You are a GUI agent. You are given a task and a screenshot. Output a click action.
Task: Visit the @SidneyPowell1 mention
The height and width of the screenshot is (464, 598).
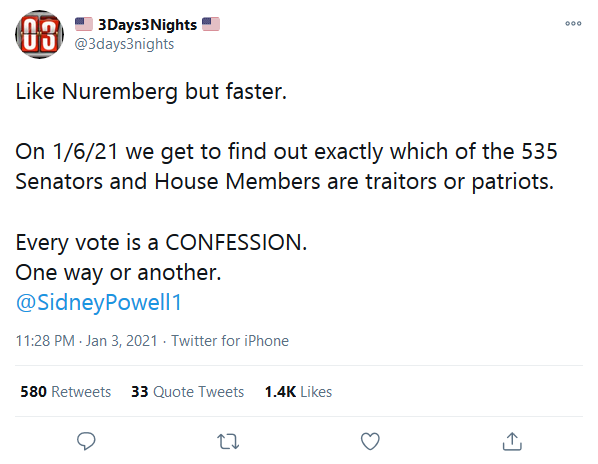coord(99,303)
